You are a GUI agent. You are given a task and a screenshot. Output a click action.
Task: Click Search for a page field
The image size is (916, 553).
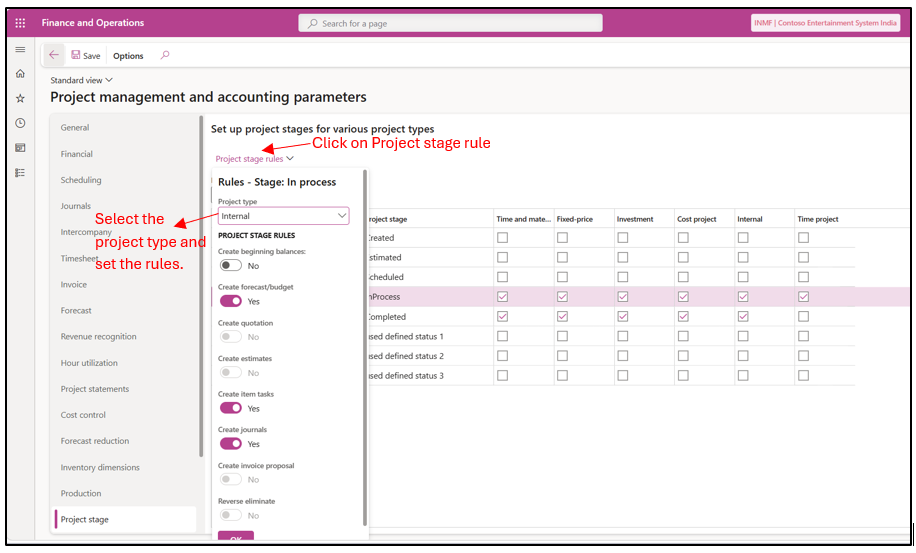coord(450,23)
